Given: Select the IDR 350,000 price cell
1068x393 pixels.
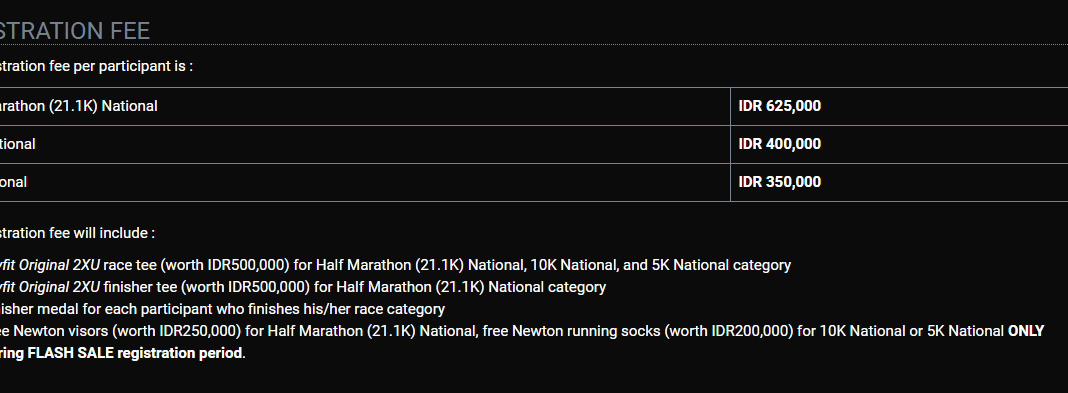Looking at the screenshot, I should coord(899,183).
